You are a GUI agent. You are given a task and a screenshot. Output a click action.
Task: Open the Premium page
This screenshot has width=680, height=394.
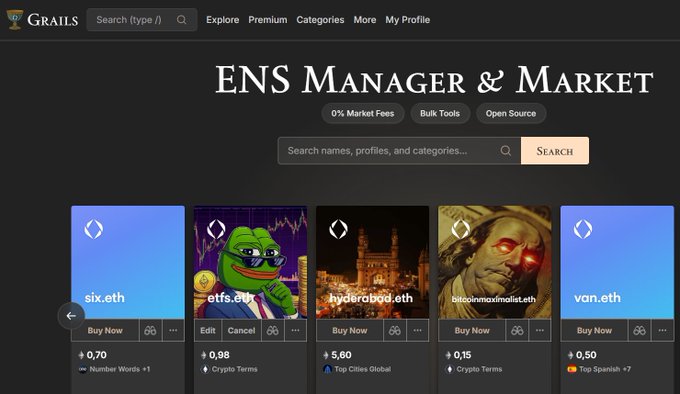[x=268, y=20]
